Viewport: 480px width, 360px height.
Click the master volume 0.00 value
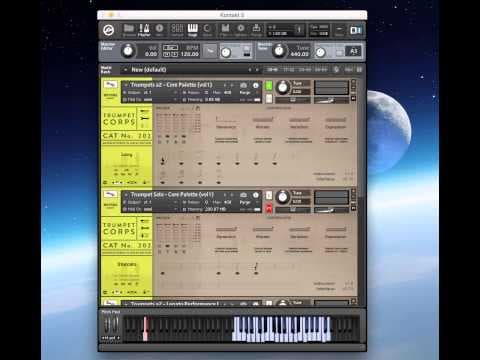point(151,54)
